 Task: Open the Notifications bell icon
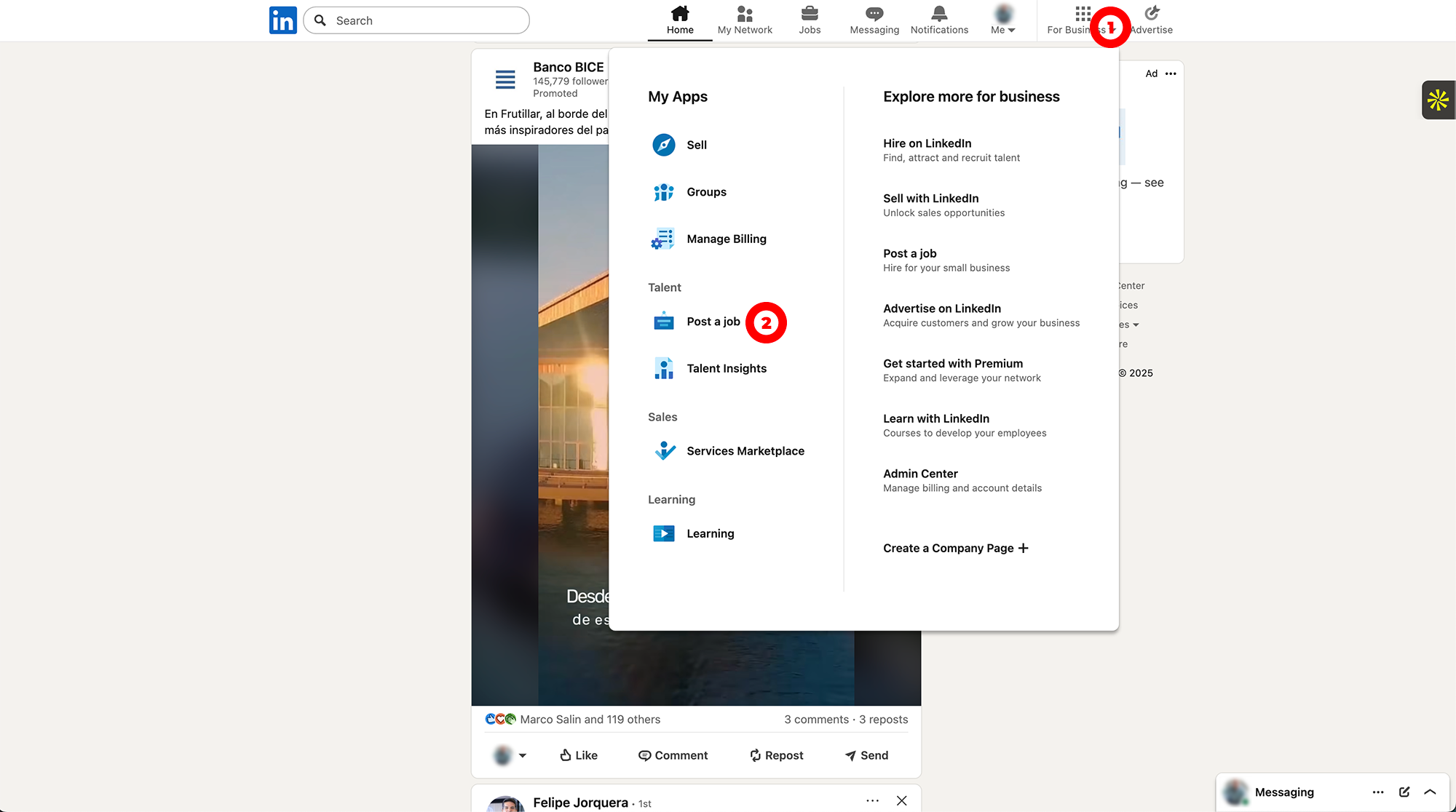[x=939, y=13]
